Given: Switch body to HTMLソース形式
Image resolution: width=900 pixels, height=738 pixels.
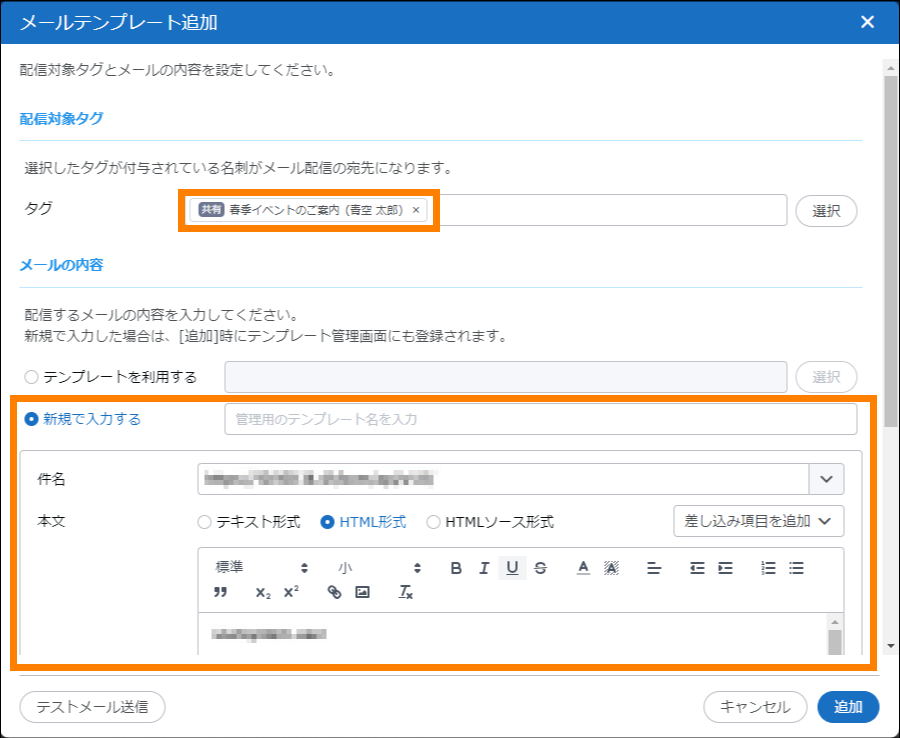Looking at the screenshot, I should pyautogui.click(x=434, y=521).
